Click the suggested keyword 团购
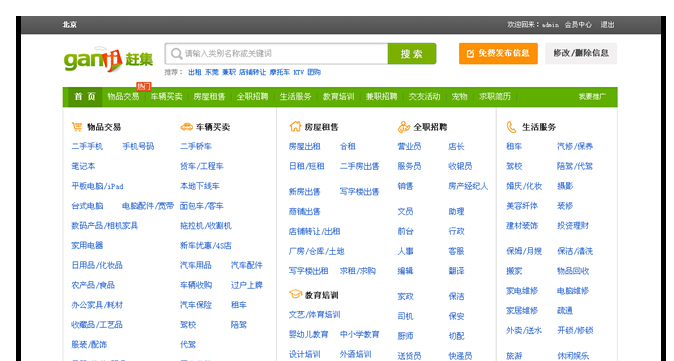Screen dimensions: 674x361 point(314,72)
